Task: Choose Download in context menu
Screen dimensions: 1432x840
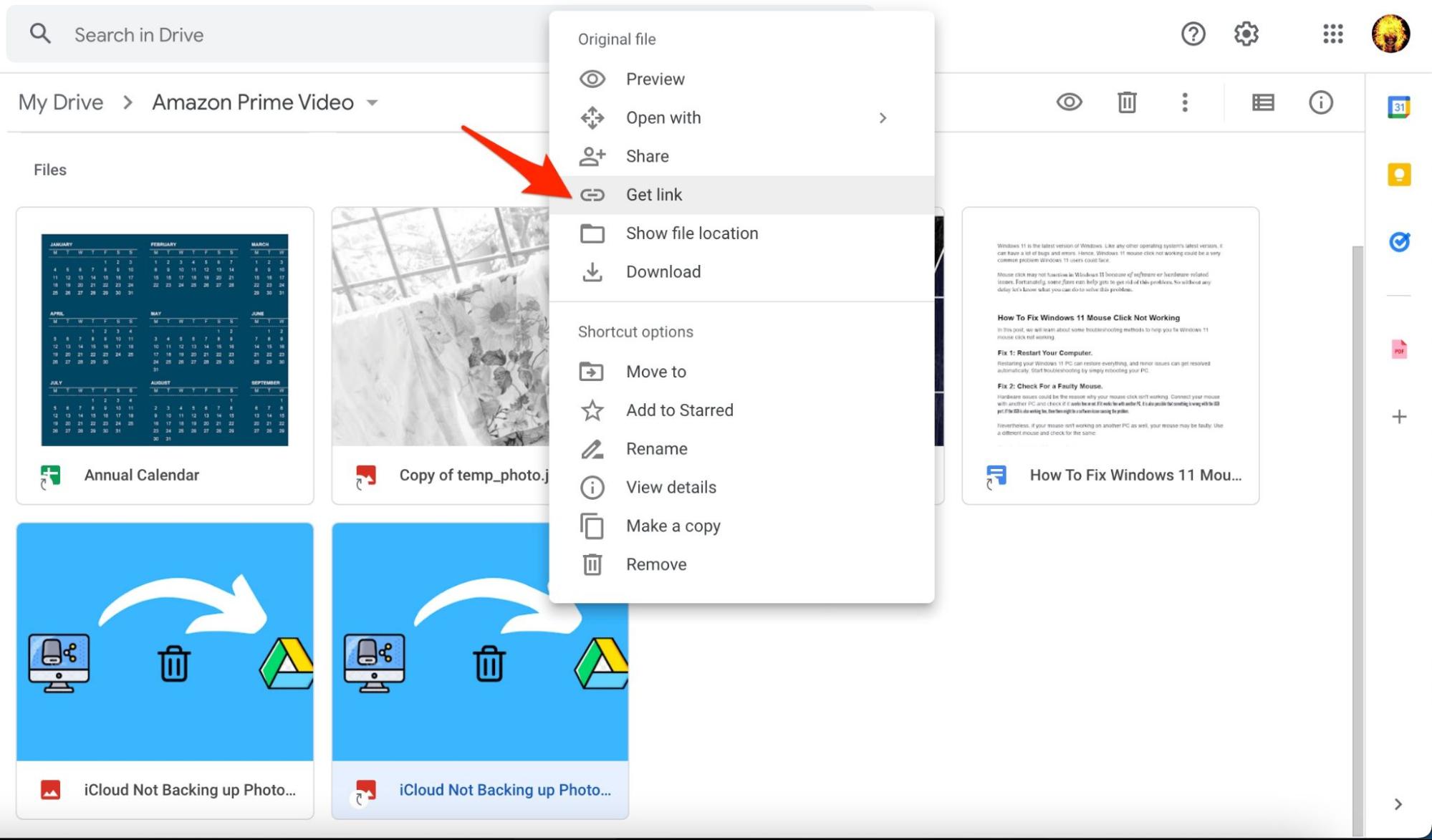Action: [x=663, y=272]
